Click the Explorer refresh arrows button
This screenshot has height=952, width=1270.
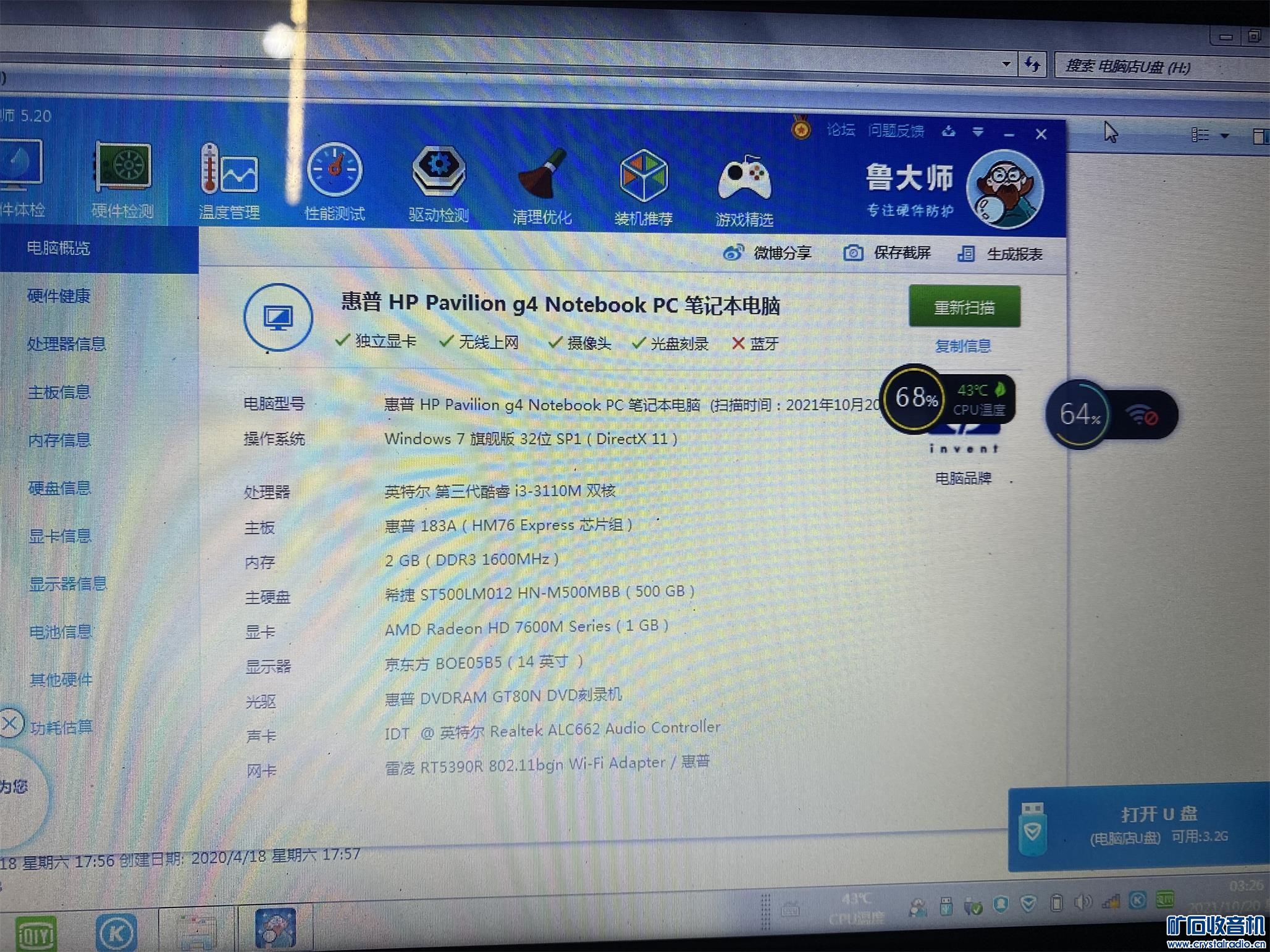pyautogui.click(x=1032, y=64)
